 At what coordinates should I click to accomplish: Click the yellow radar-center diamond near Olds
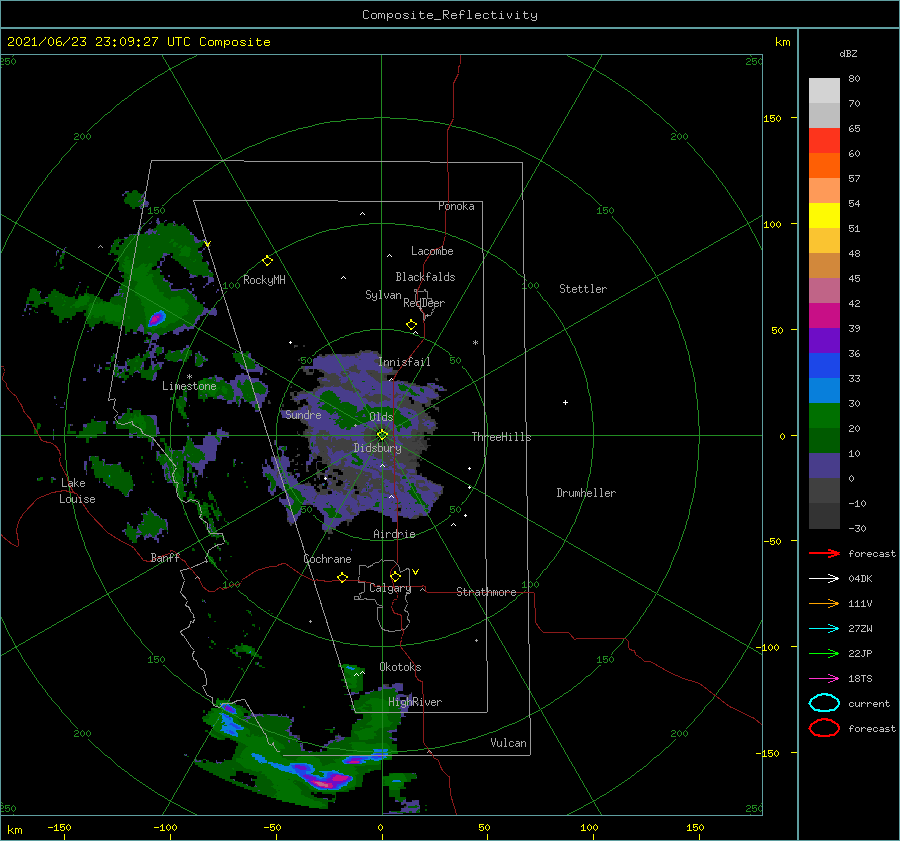click(x=382, y=435)
